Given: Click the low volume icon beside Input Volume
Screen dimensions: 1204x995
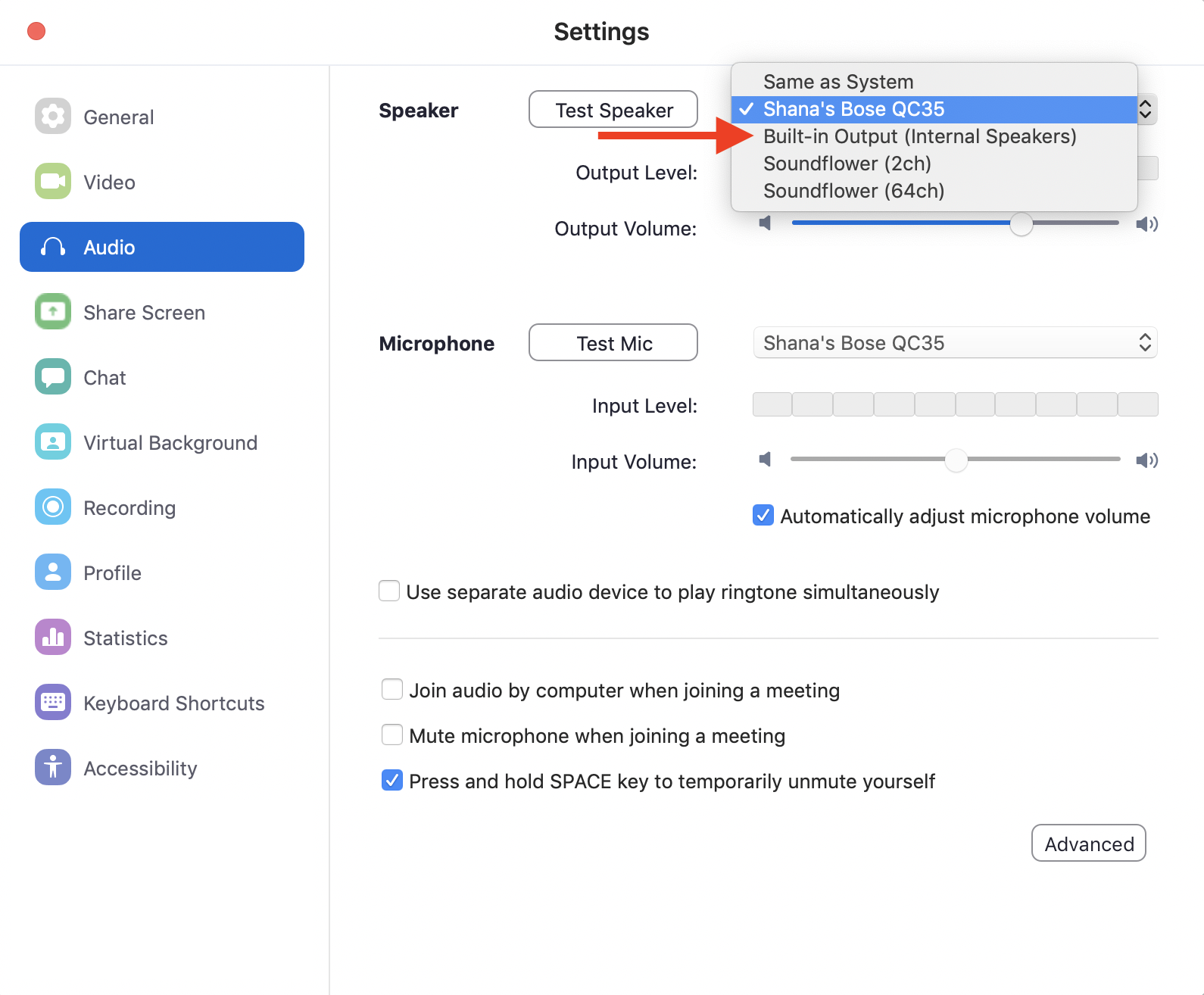Looking at the screenshot, I should click(x=766, y=459).
